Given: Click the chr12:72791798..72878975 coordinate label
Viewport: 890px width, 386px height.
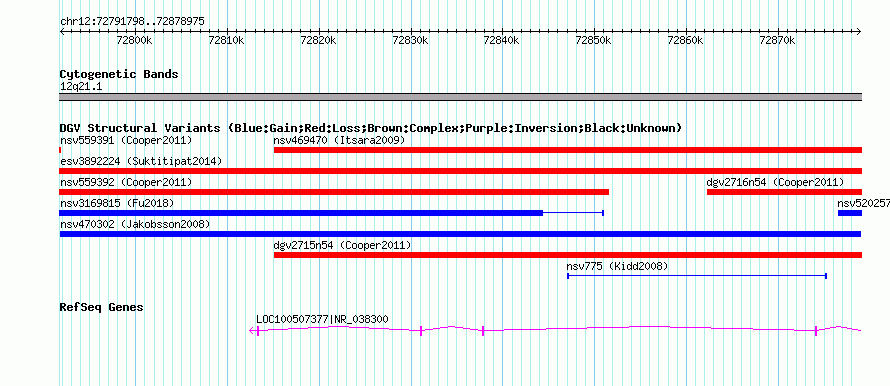Looking at the screenshot, I should click(x=132, y=22).
